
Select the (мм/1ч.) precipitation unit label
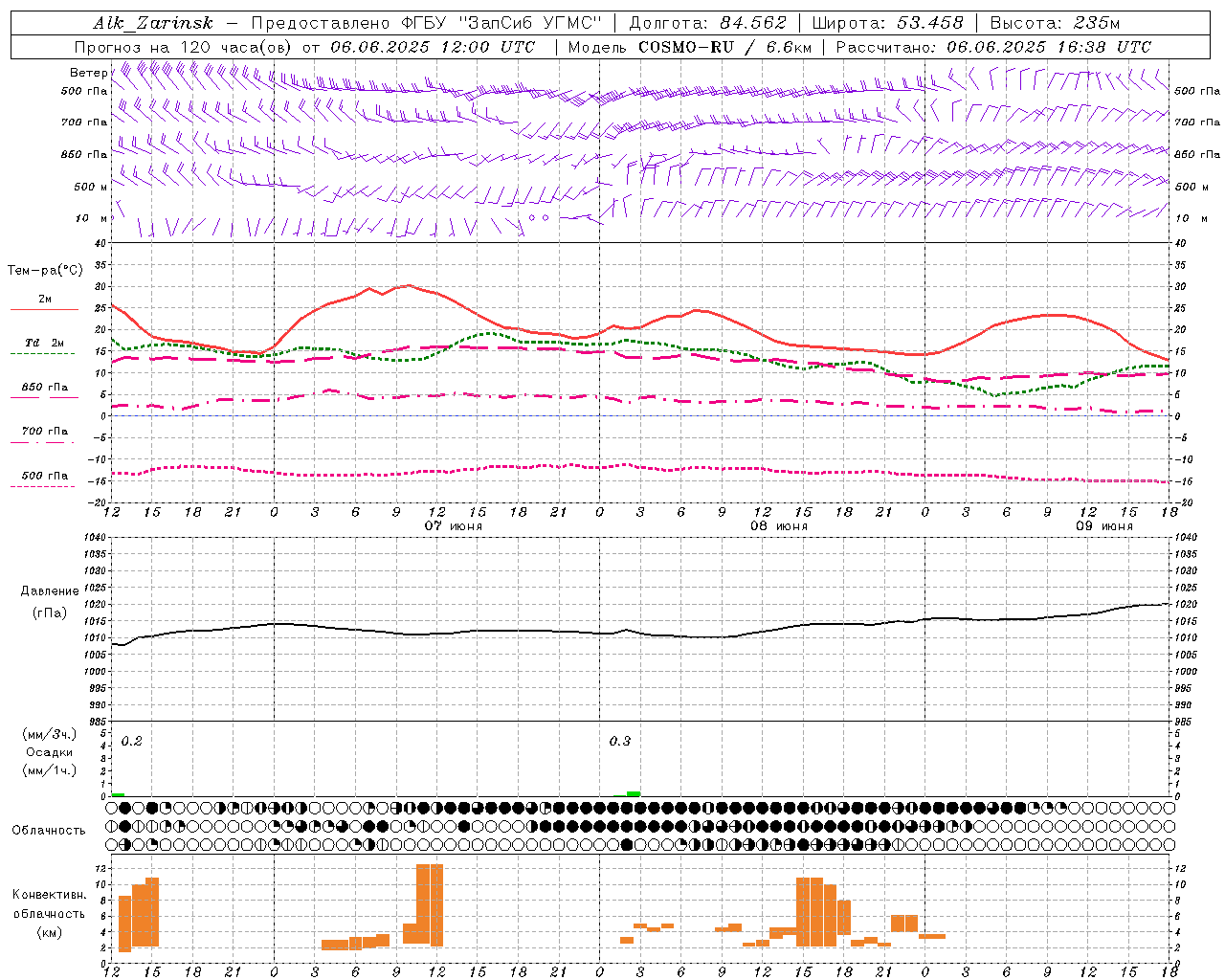(50, 770)
